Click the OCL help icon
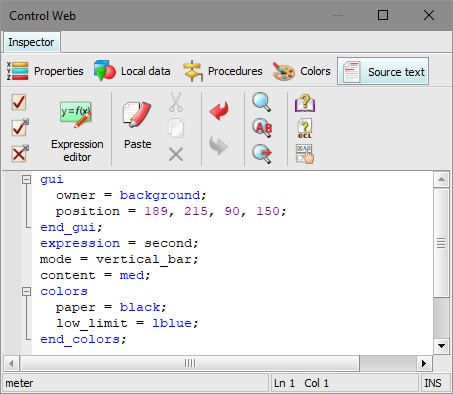This screenshot has height=394, width=453. pyautogui.click(x=305, y=128)
